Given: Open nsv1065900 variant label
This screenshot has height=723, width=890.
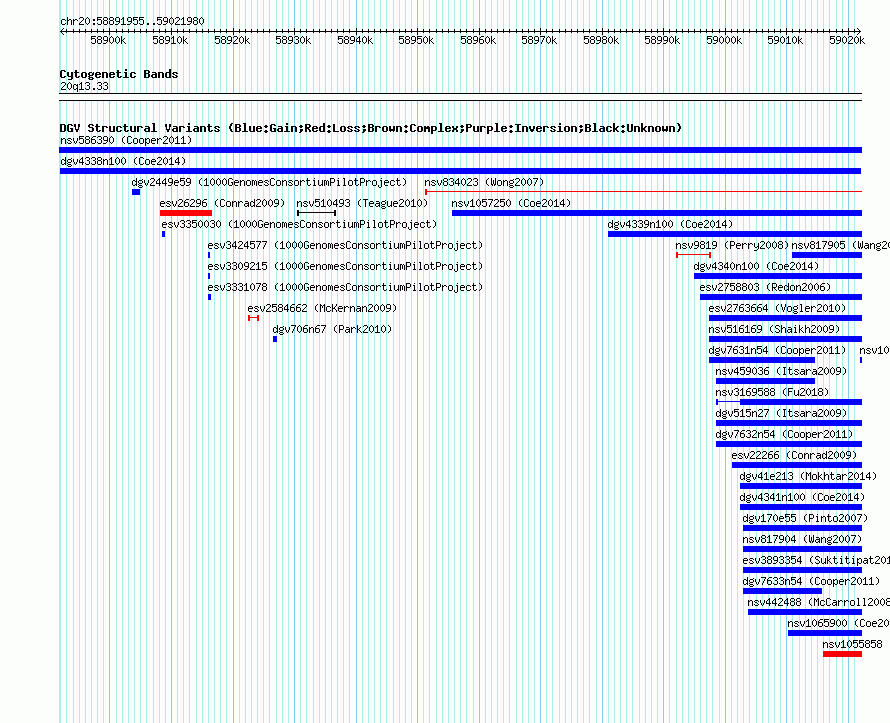Looking at the screenshot, I should (838, 623).
